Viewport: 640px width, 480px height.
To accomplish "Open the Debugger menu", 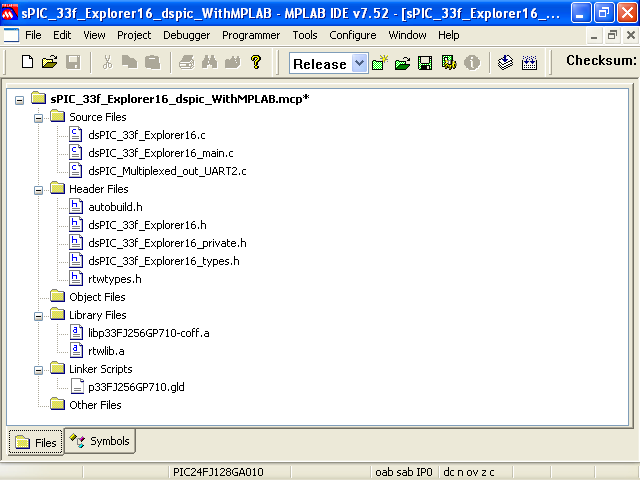I will (187, 36).
